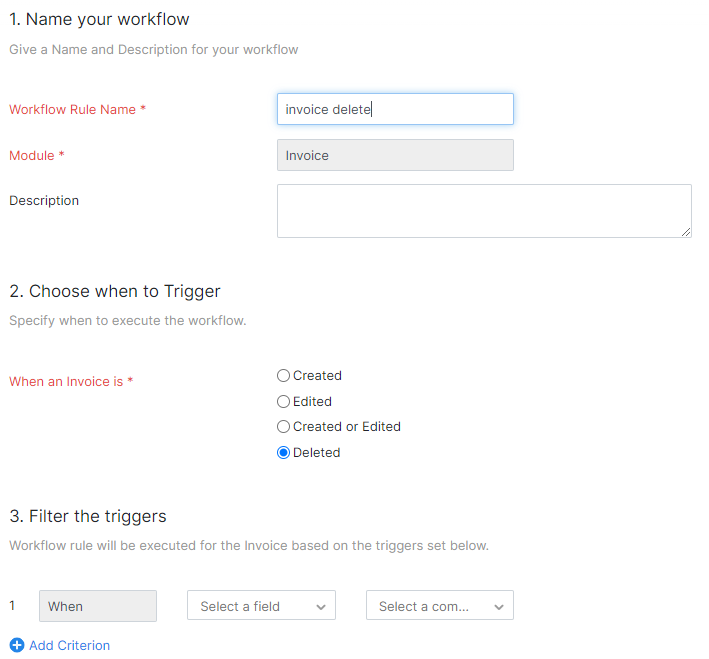The width and height of the screenshot is (709, 659).
Task: Click into the Workflow Rule Name input
Action: coord(395,109)
